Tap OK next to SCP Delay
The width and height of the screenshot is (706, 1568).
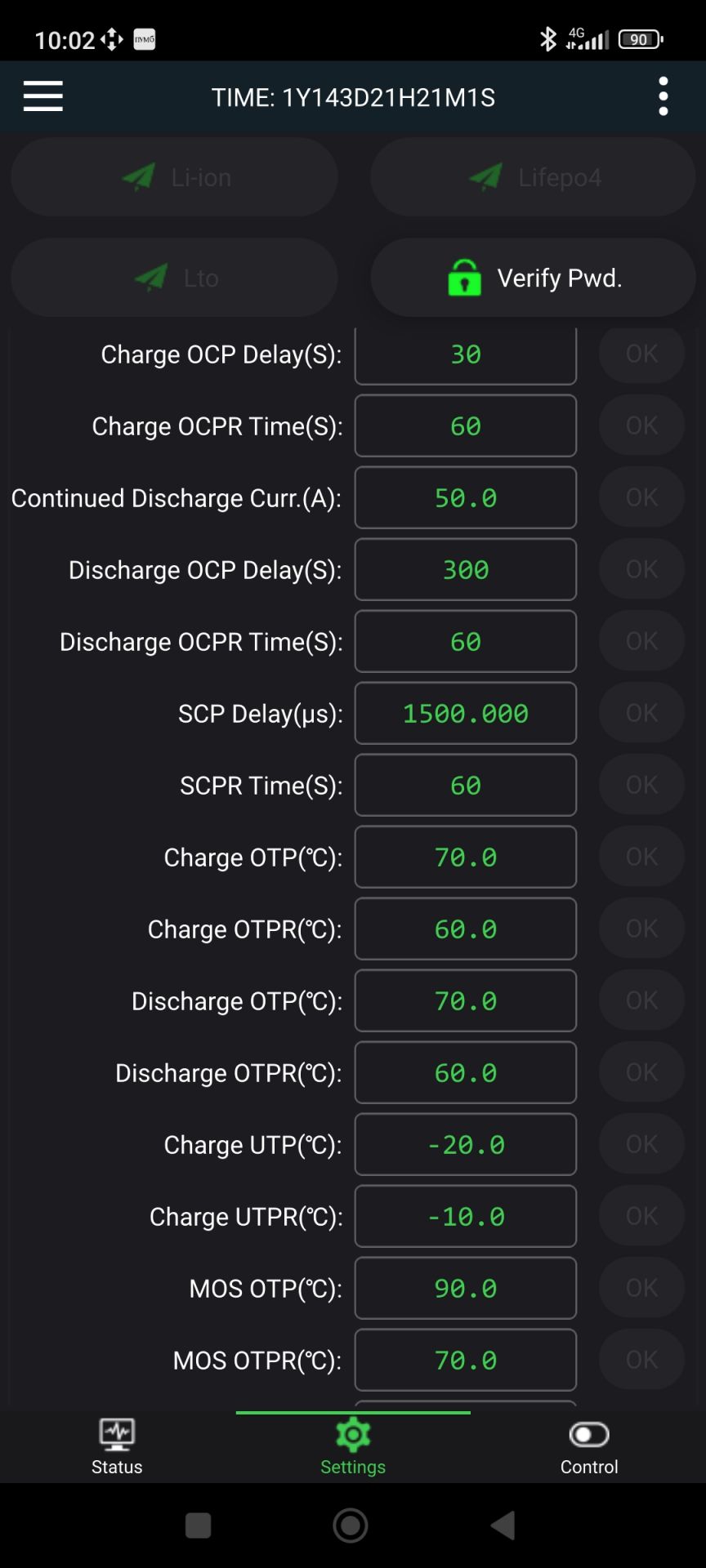[642, 713]
